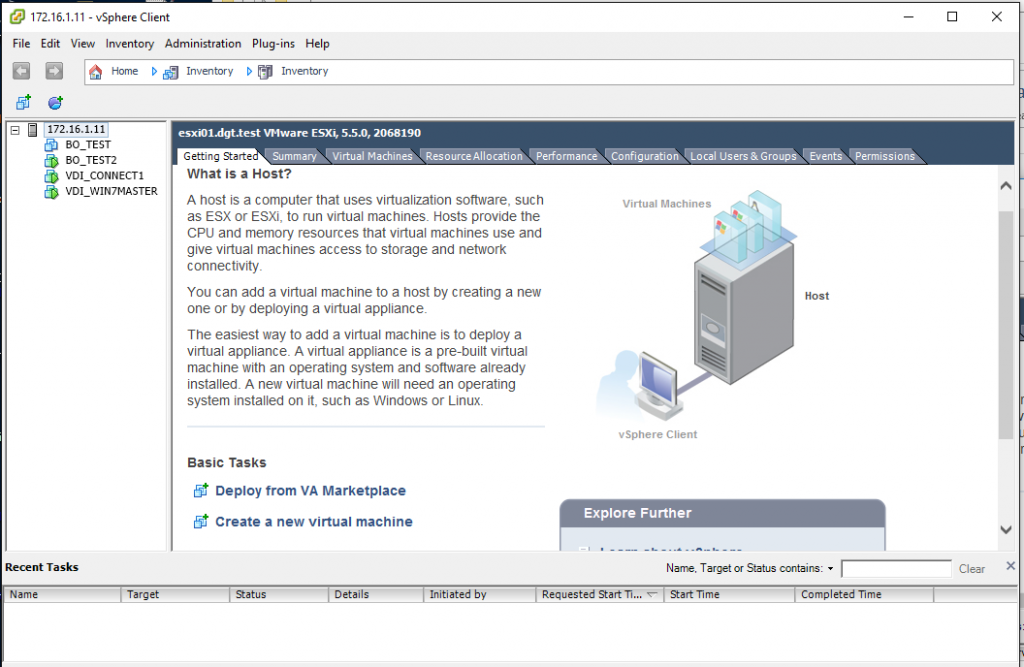Click the Requested Start Time sort arrow
Viewport: 1024px width, 667px height.
pyautogui.click(x=651, y=594)
